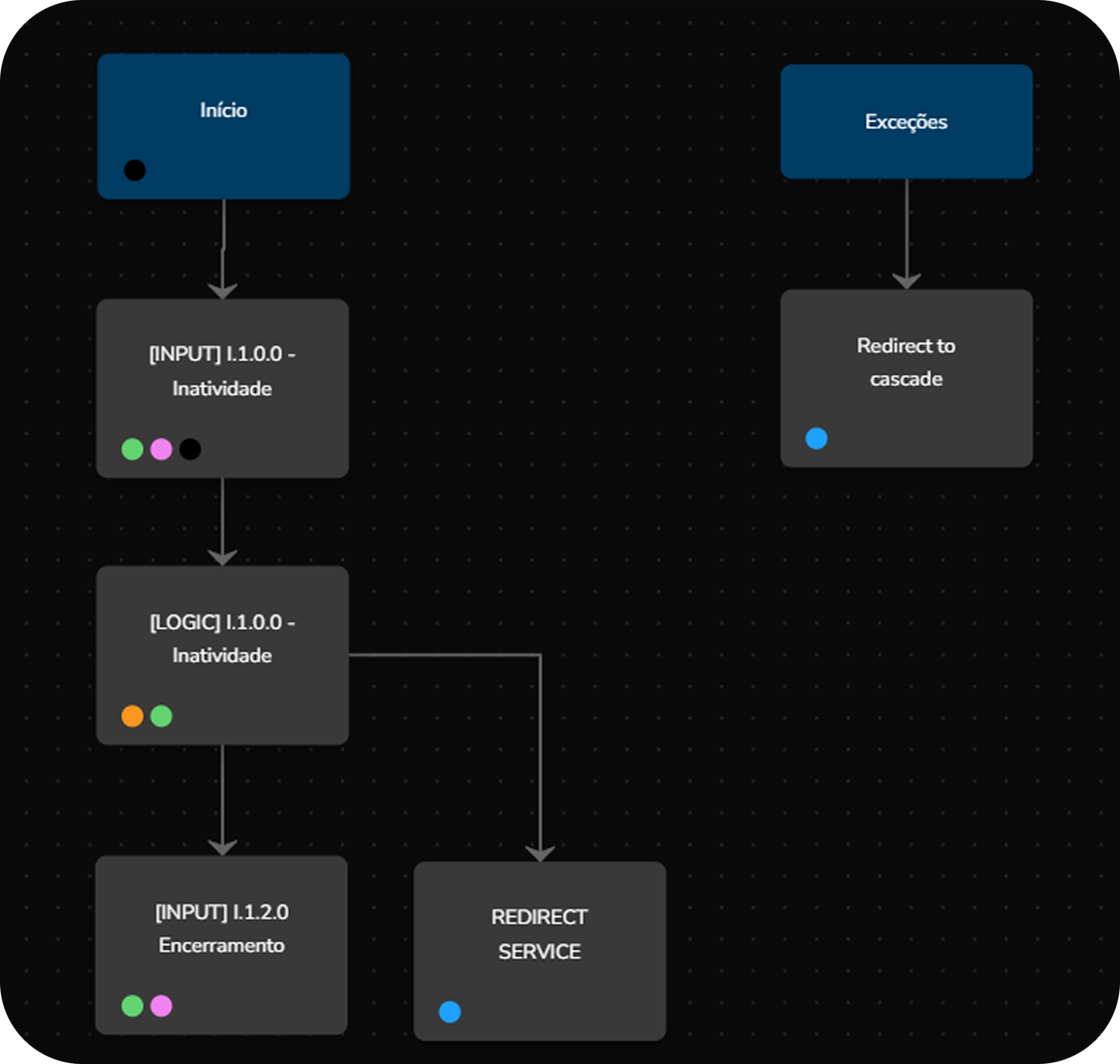Click the black dot on the INPUT Inatividade node
This screenshot has height=1064, width=1120.
(x=190, y=449)
